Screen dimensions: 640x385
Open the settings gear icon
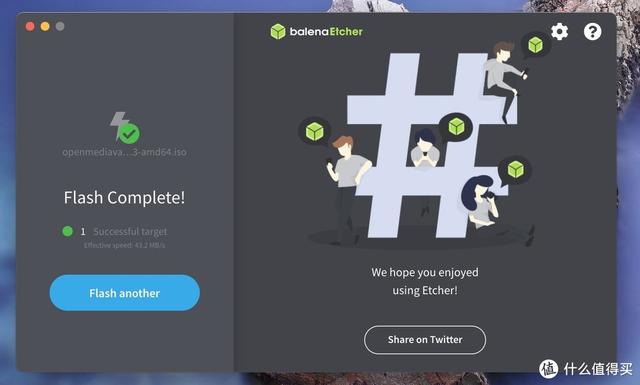(559, 31)
